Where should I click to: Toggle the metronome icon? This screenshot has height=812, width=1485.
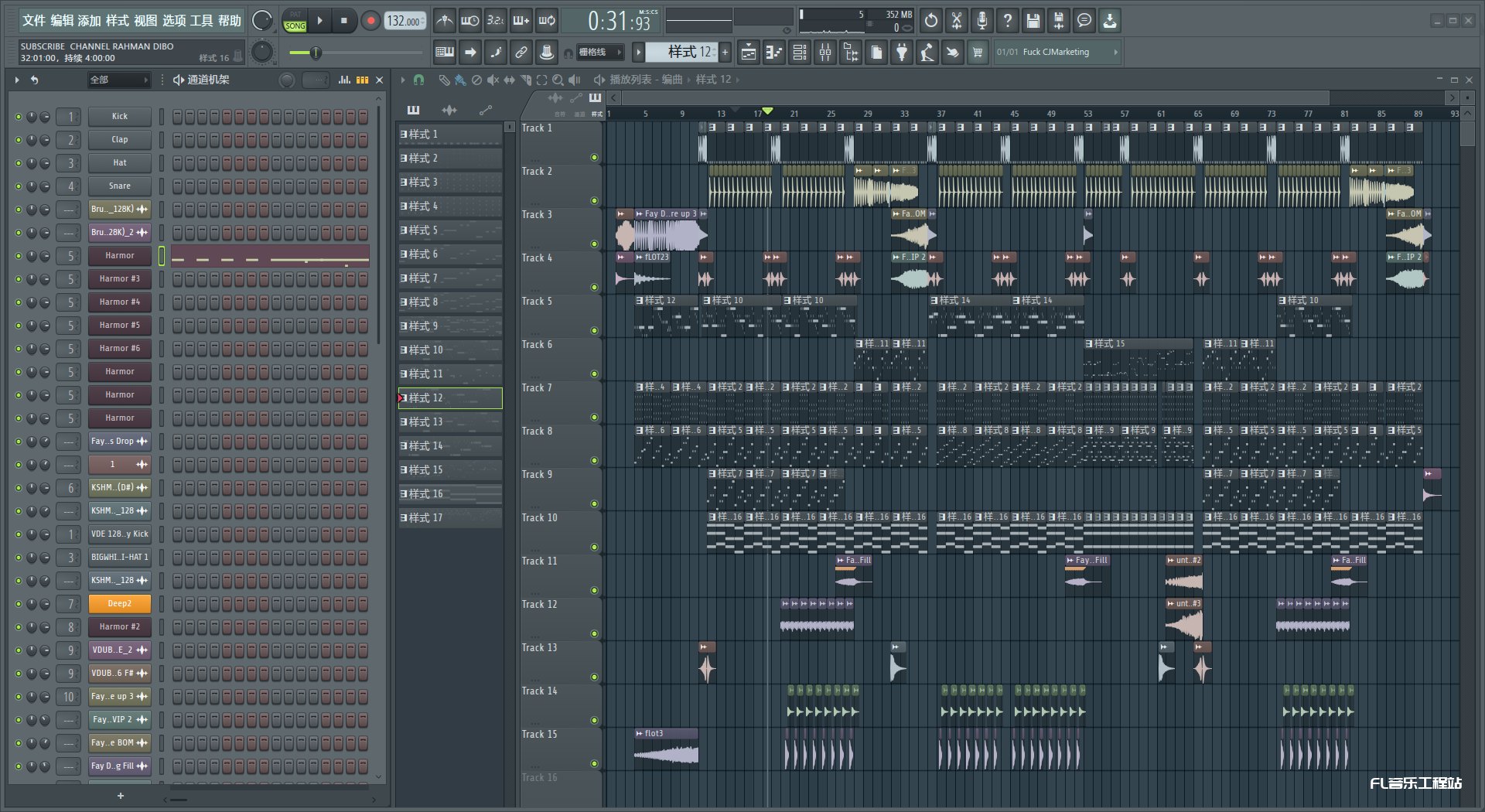point(444,21)
